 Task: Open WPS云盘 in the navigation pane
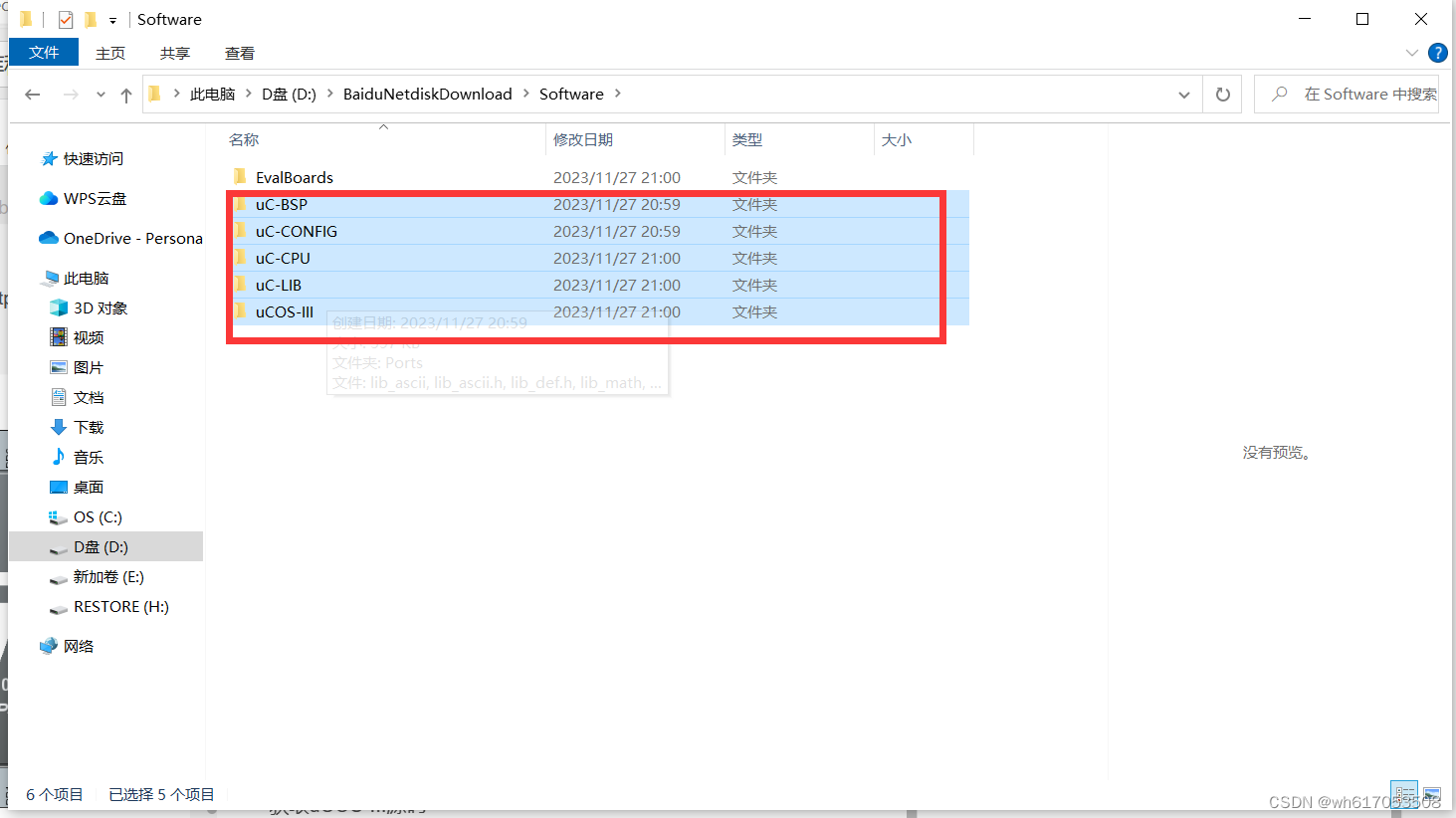(96, 198)
